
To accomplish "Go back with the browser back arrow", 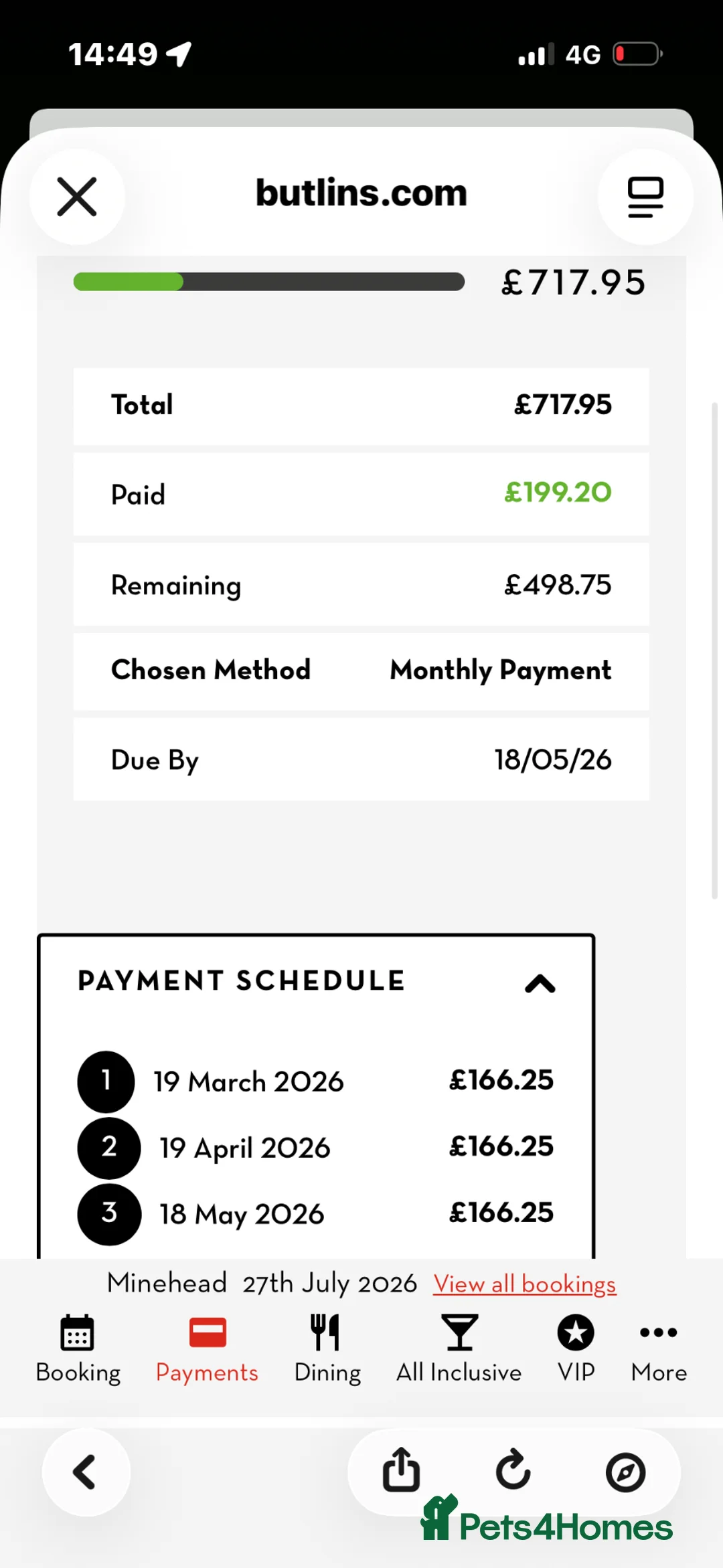I will click(x=86, y=1472).
